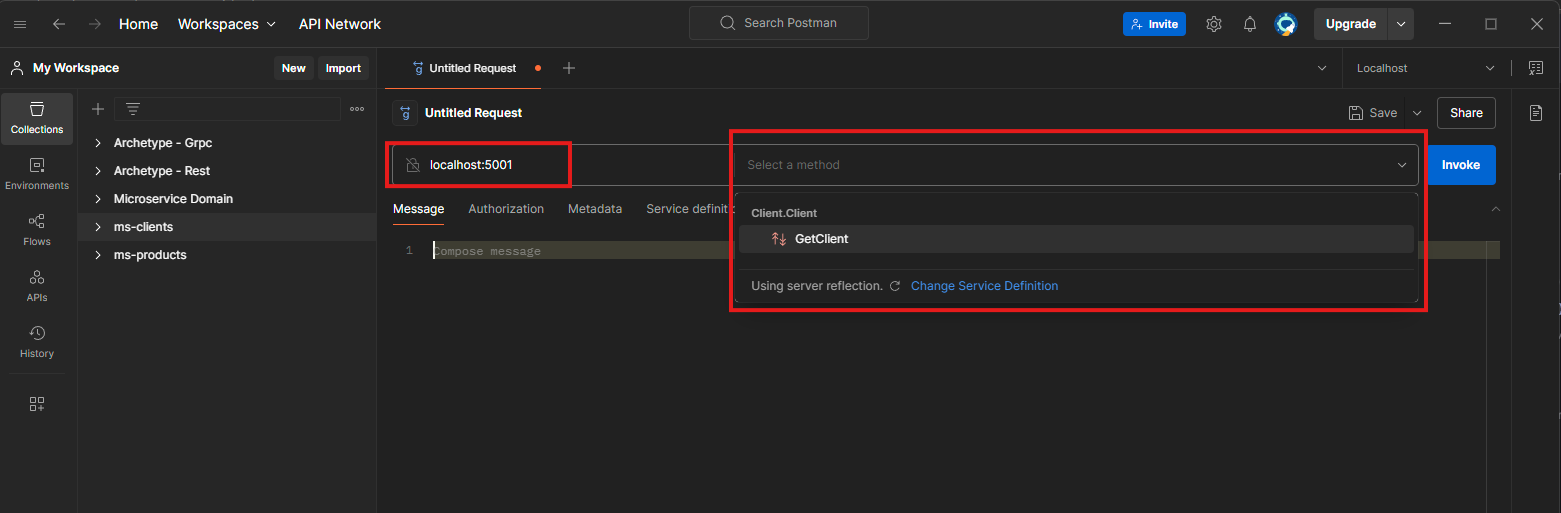Screen dimensions: 1561x513
Task: Open the Environments sidebar tab
Action: coord(37,174)
